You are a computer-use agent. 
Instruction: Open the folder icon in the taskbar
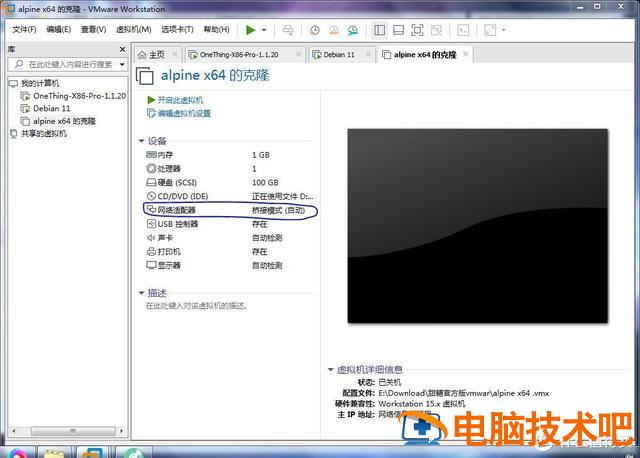pyautogui.click(x=54, y=453)
